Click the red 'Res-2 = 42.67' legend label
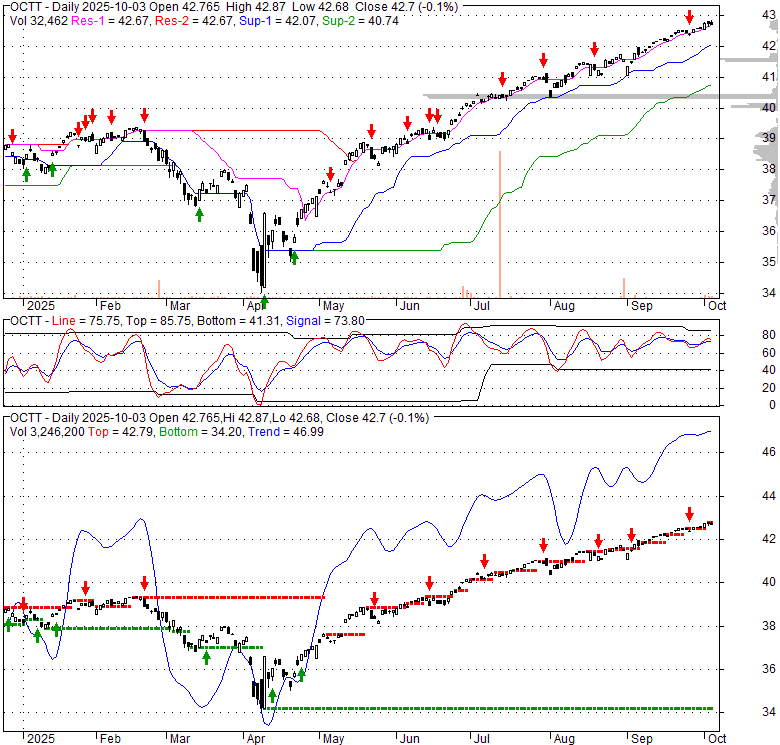The height and width of the screenshot is (745, 780). (x=194, y=21)
